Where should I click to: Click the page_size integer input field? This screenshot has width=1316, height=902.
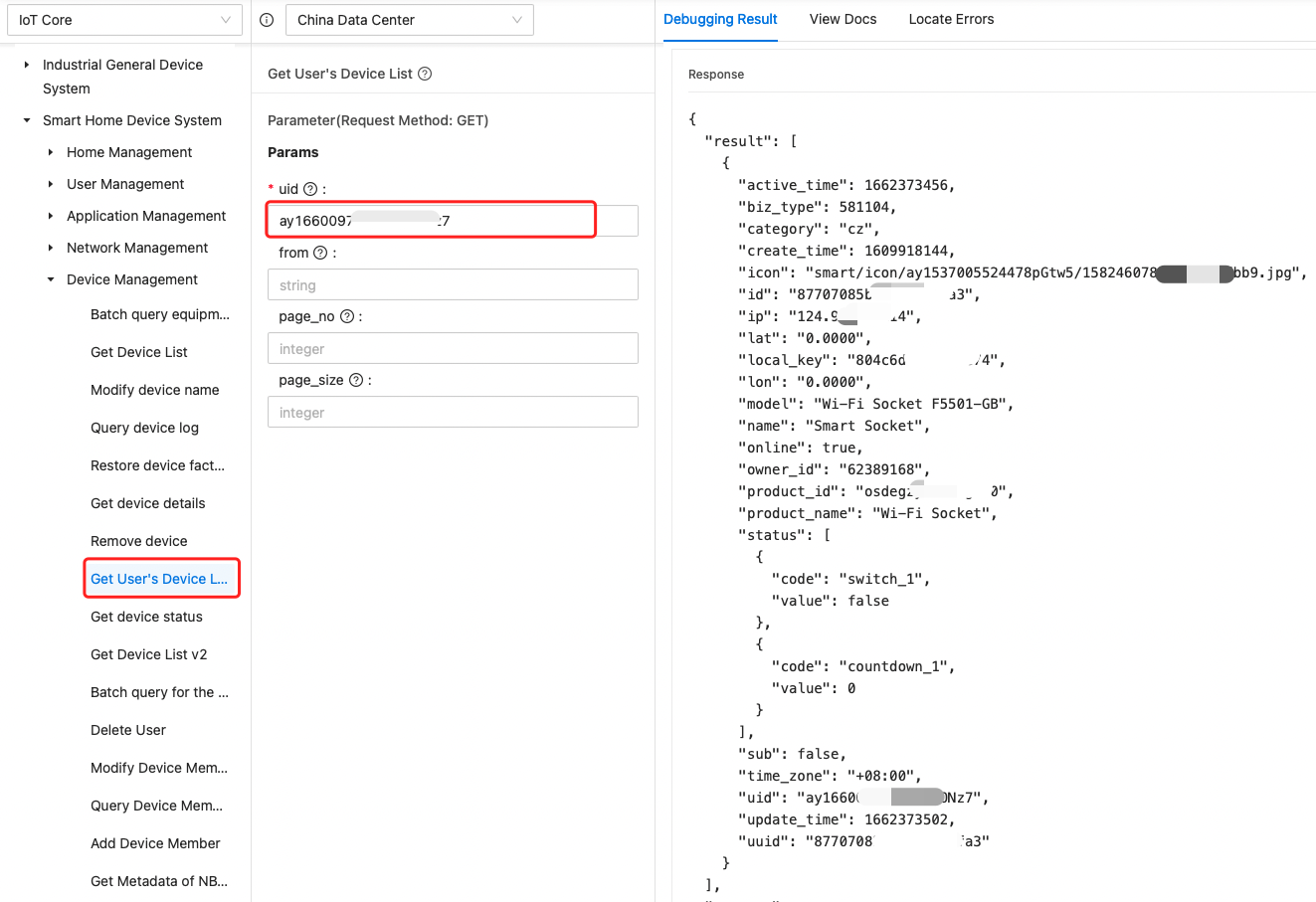click(x=453, y=412)
